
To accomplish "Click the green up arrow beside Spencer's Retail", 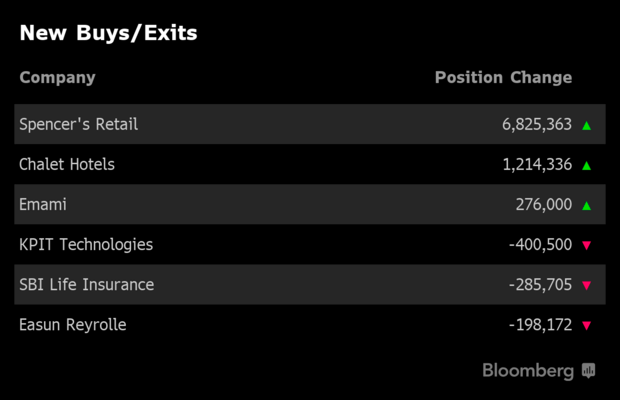I will tap(587, 126).
